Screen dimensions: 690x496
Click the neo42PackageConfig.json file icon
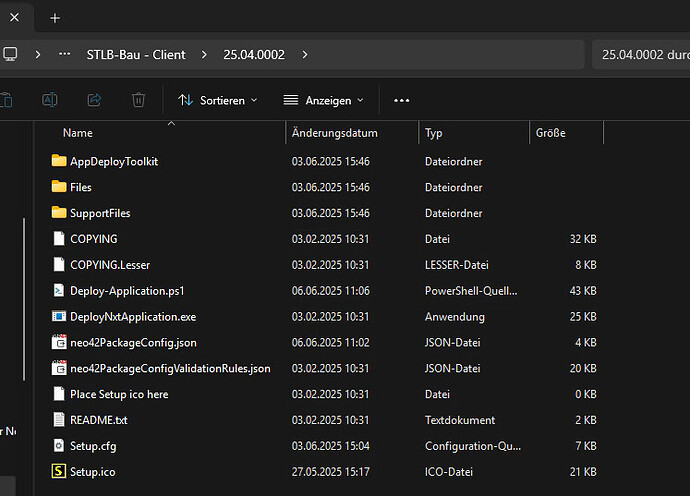(x=59, y=342)
